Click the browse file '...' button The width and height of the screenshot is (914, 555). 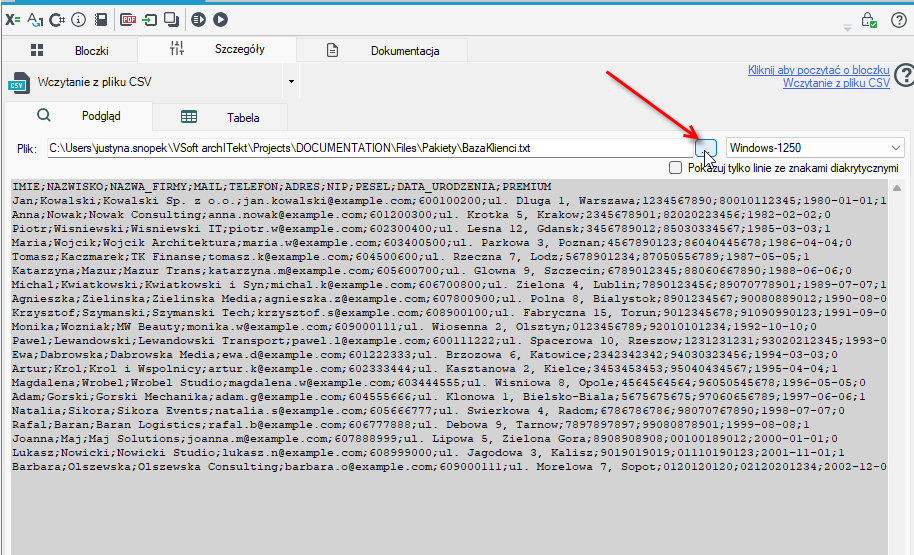706,148
